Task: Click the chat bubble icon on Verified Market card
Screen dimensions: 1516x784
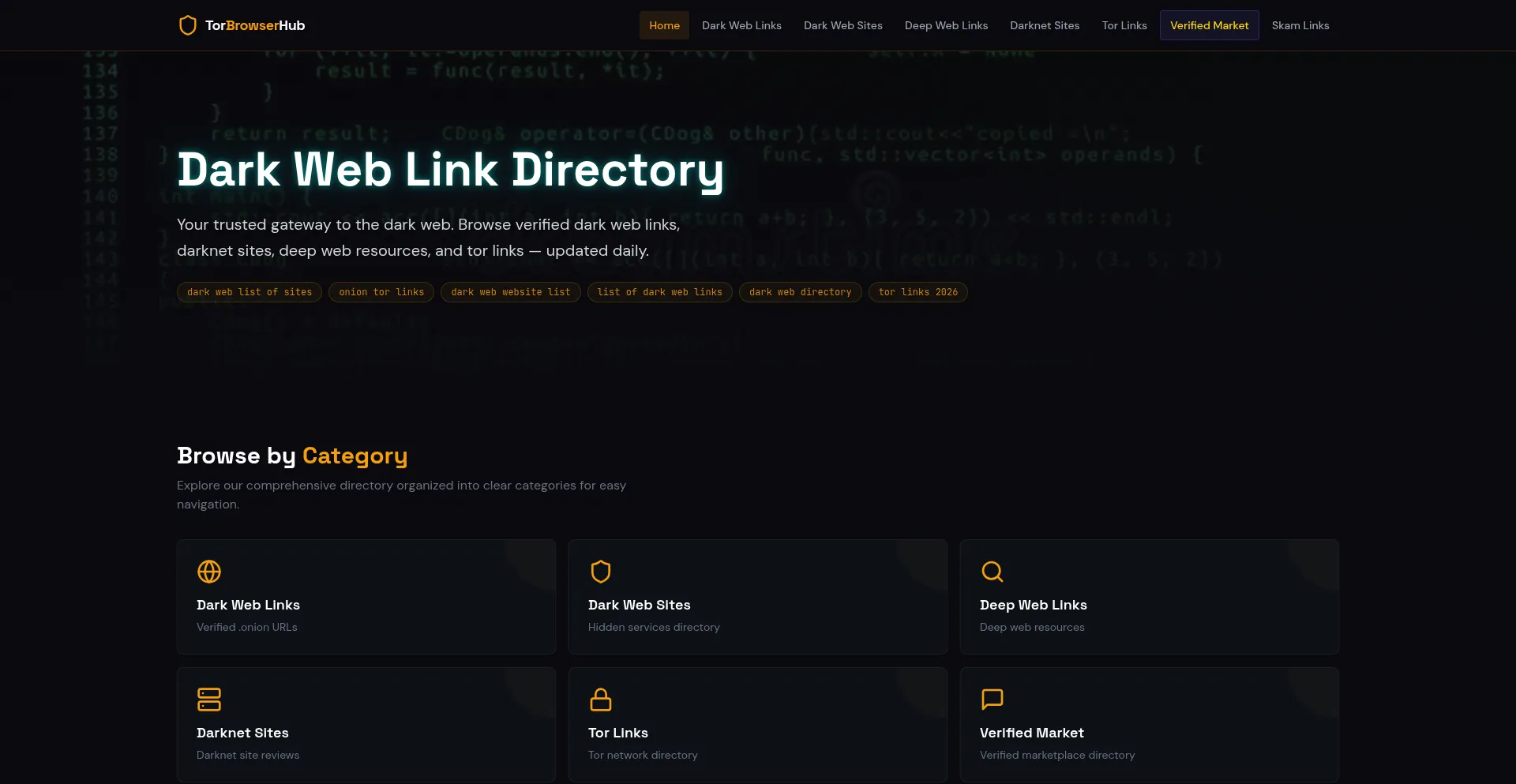Action: point(993,700)
